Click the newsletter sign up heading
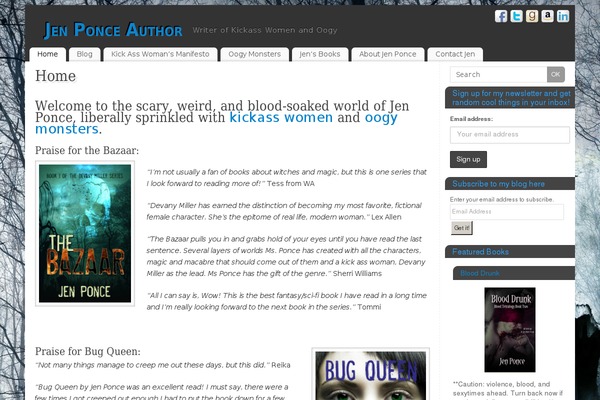The width and height of the screenshot is (600, 400). [x=511, y=98]
